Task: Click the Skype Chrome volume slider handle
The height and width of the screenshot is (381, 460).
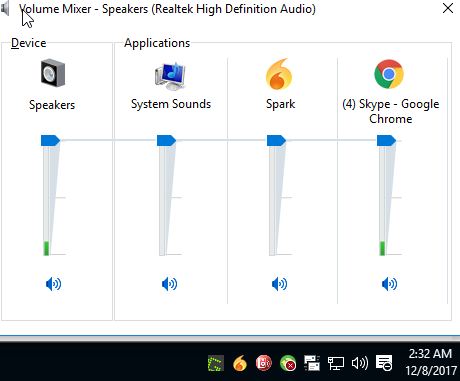Action: 386,140
